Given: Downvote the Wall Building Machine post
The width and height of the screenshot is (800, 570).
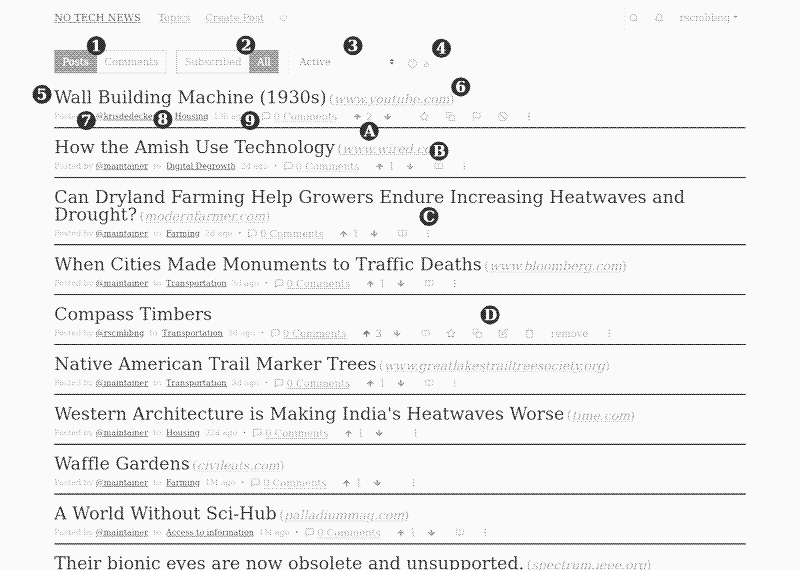Looking at the screenshot, I should tap(388, 117).
